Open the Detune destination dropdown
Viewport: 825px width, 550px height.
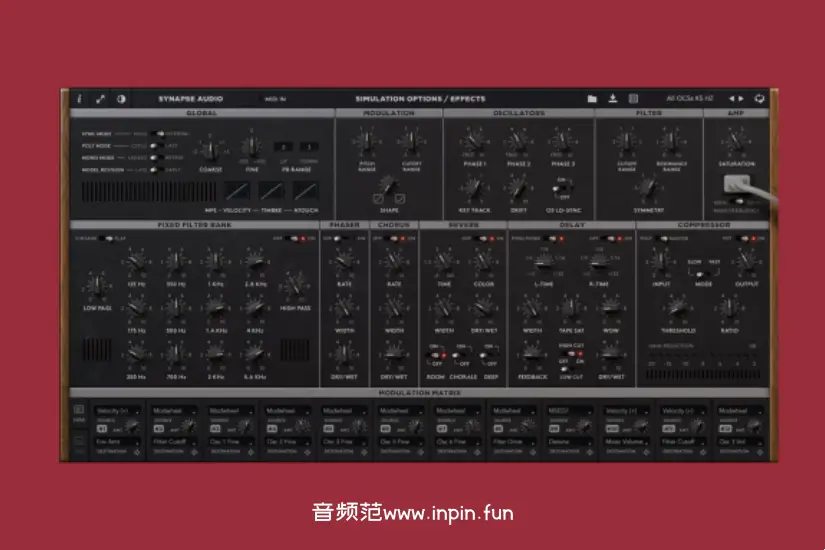tap(570, 442)
